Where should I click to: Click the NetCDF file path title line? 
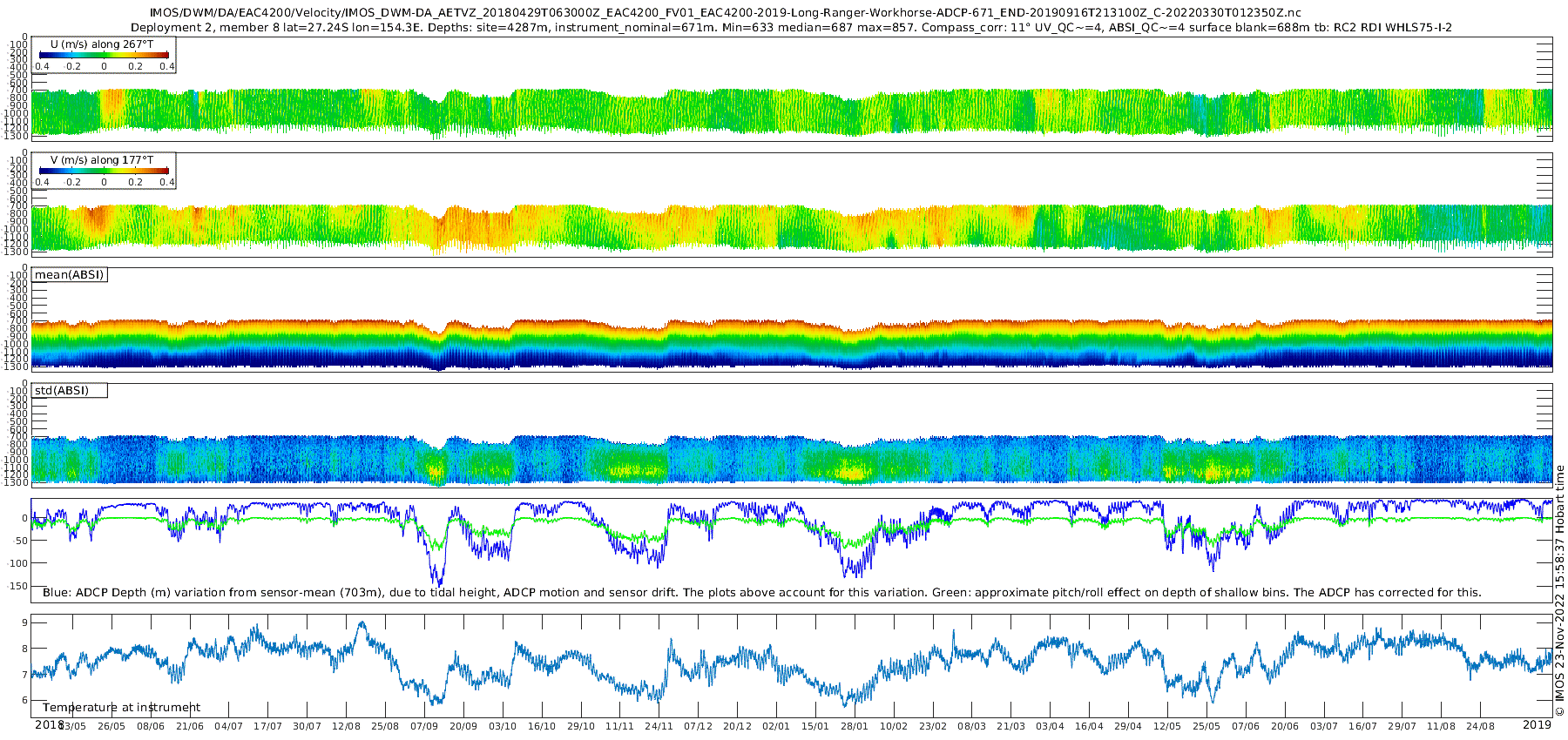(726, 13)
